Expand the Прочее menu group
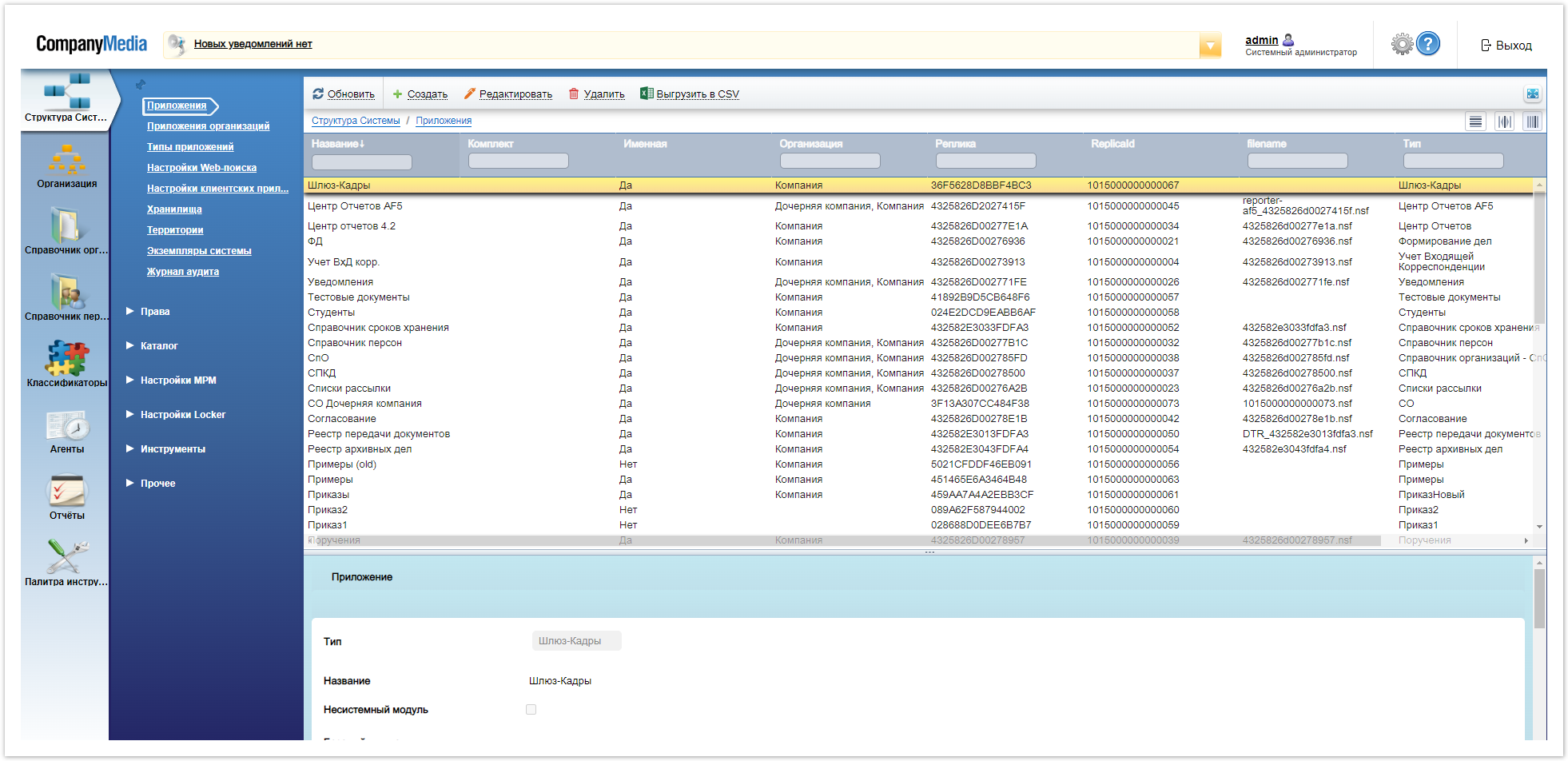1568x761 pixels. pyautogui.click(x=150, y=484)
